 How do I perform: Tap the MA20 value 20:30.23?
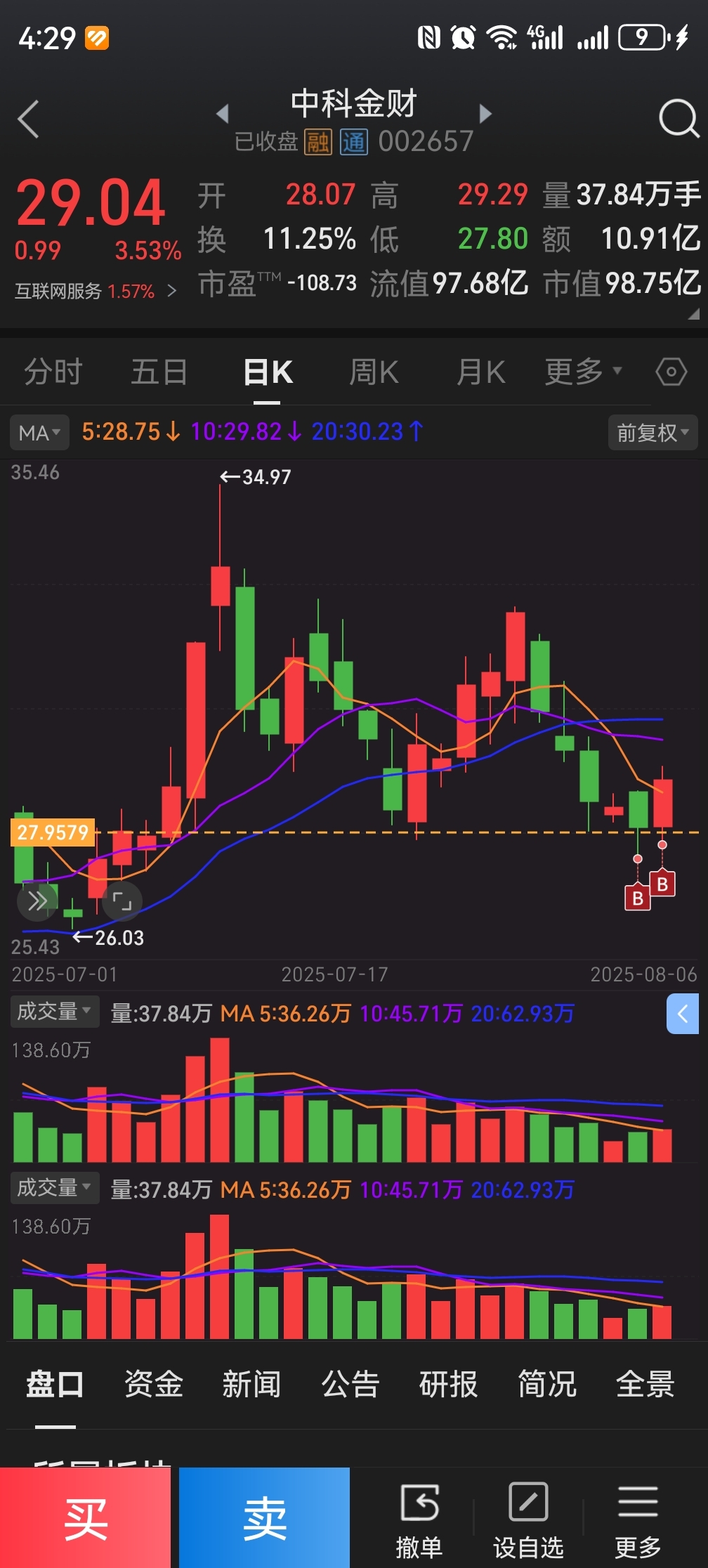coord(367,431)
